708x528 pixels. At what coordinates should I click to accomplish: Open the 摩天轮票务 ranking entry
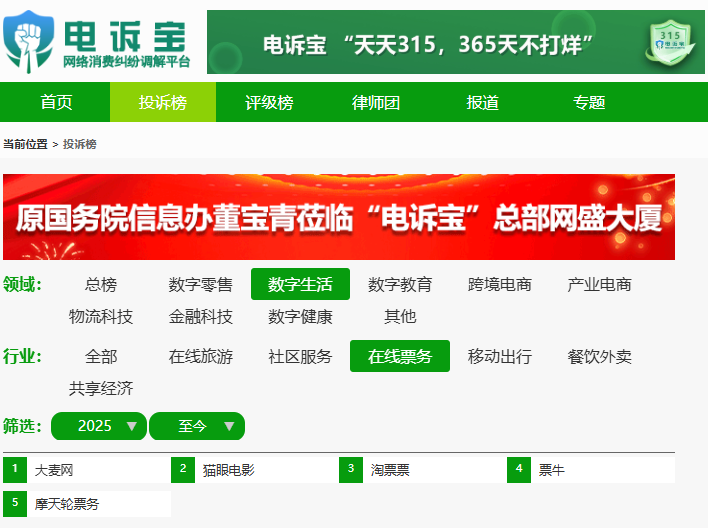[x=67, y=503]
